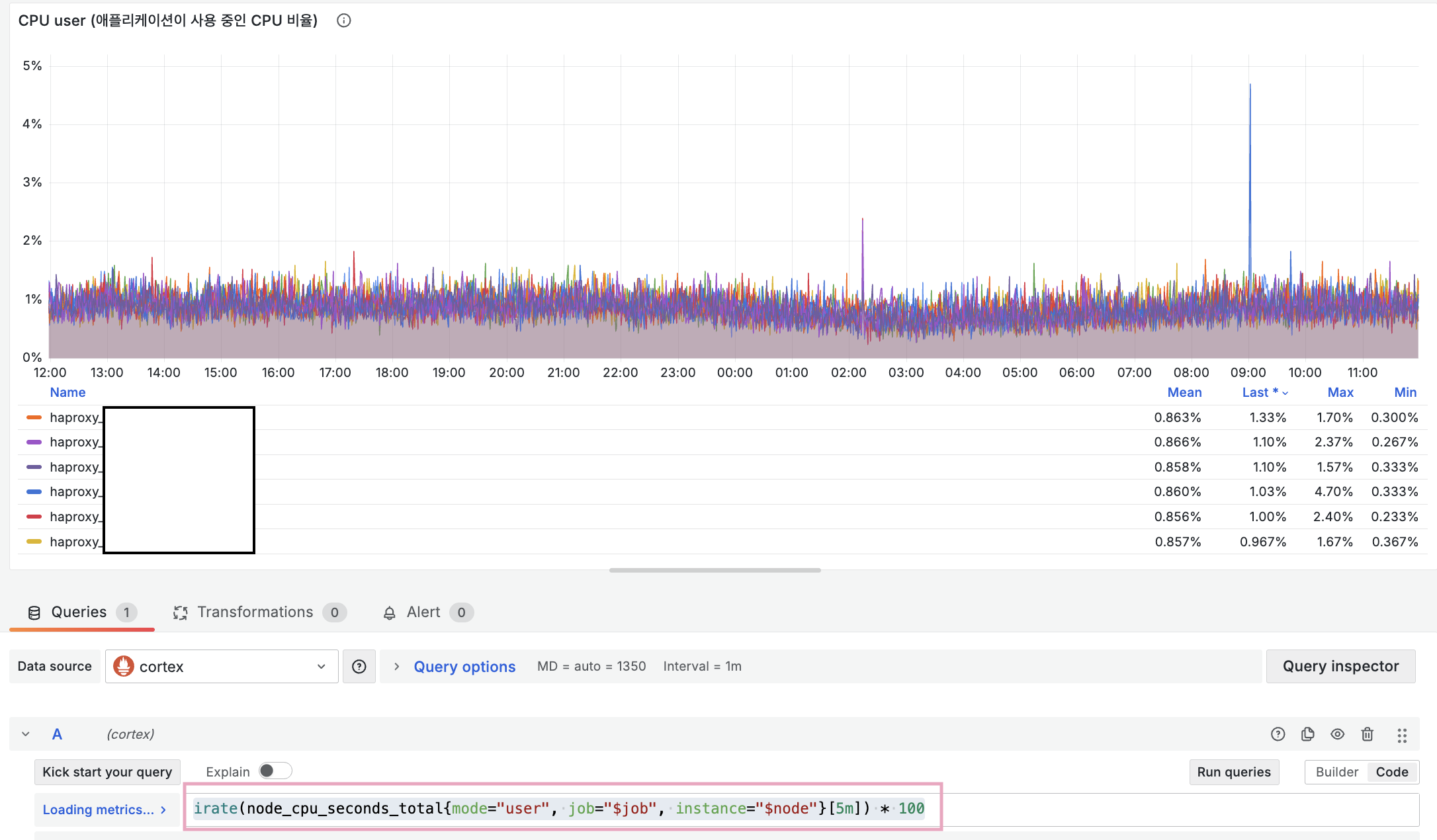Viewport: 1437px width, 840px height.
Task: Click the Last value 1.33%
Action: click(x=1268, y=417)
